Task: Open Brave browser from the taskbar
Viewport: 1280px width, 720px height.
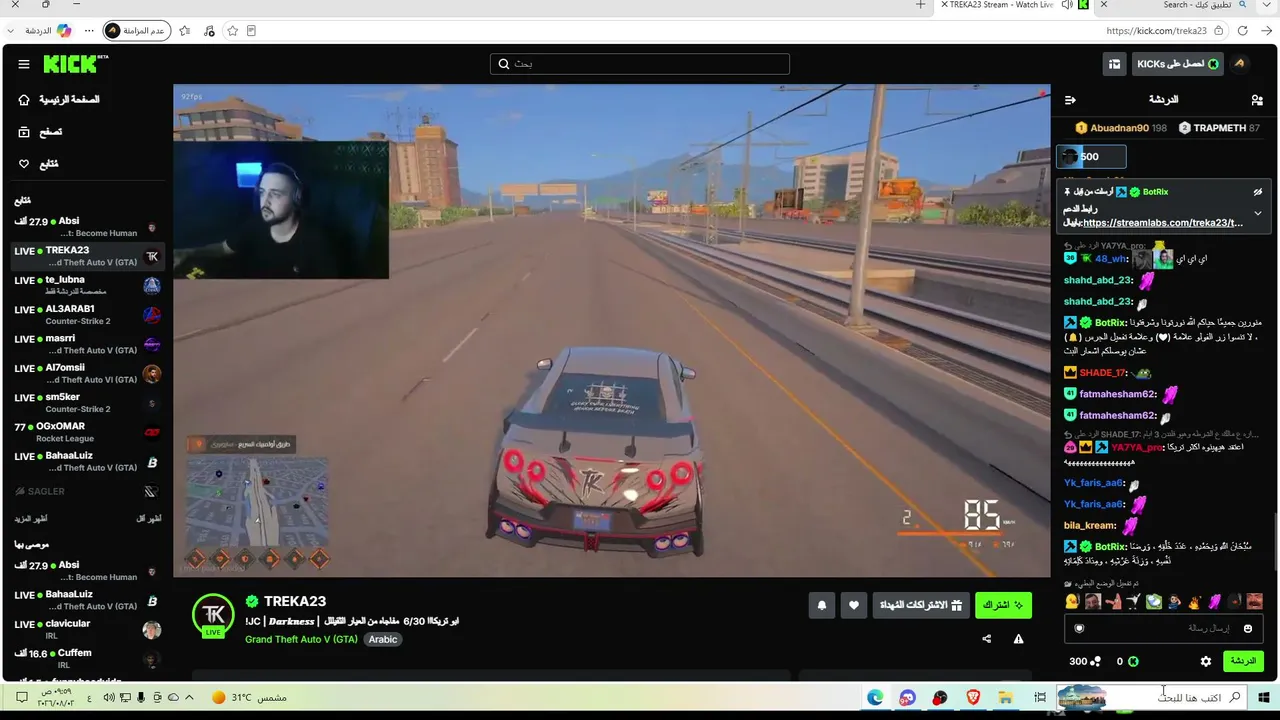Action: [973, 697]
